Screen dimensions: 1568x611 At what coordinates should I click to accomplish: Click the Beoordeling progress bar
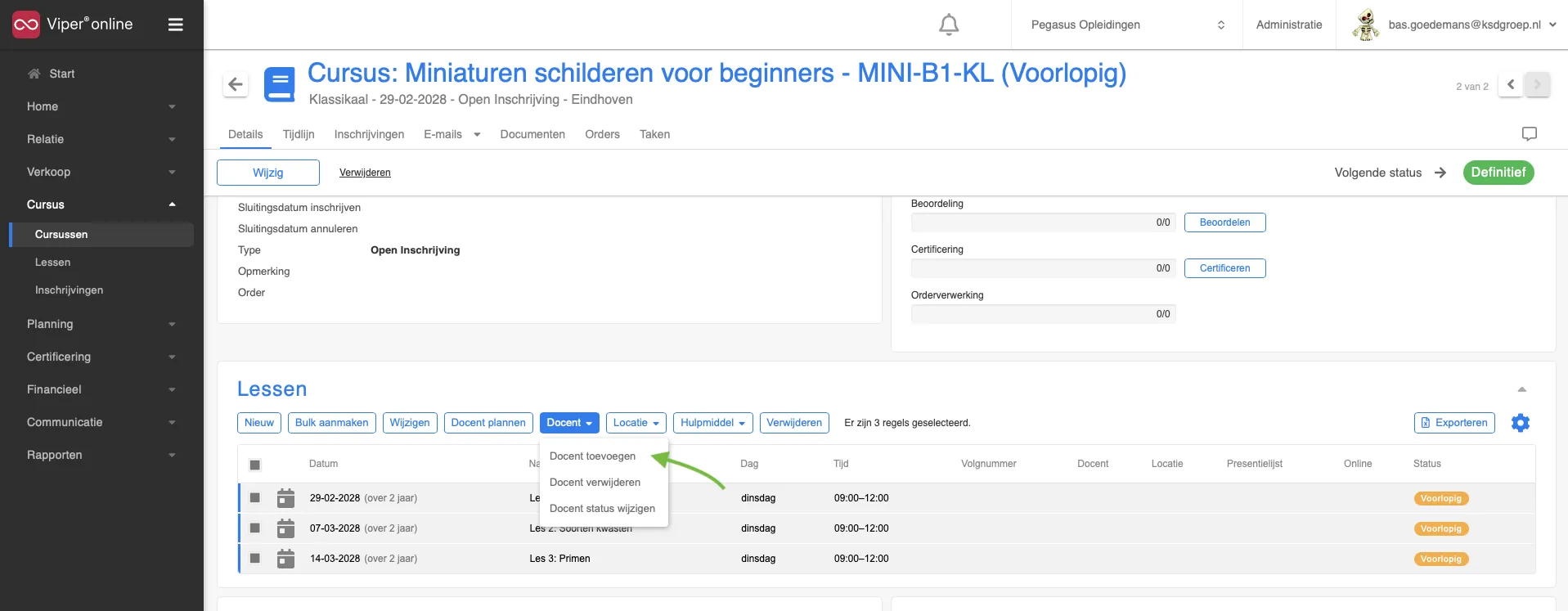coord(1044,222)
